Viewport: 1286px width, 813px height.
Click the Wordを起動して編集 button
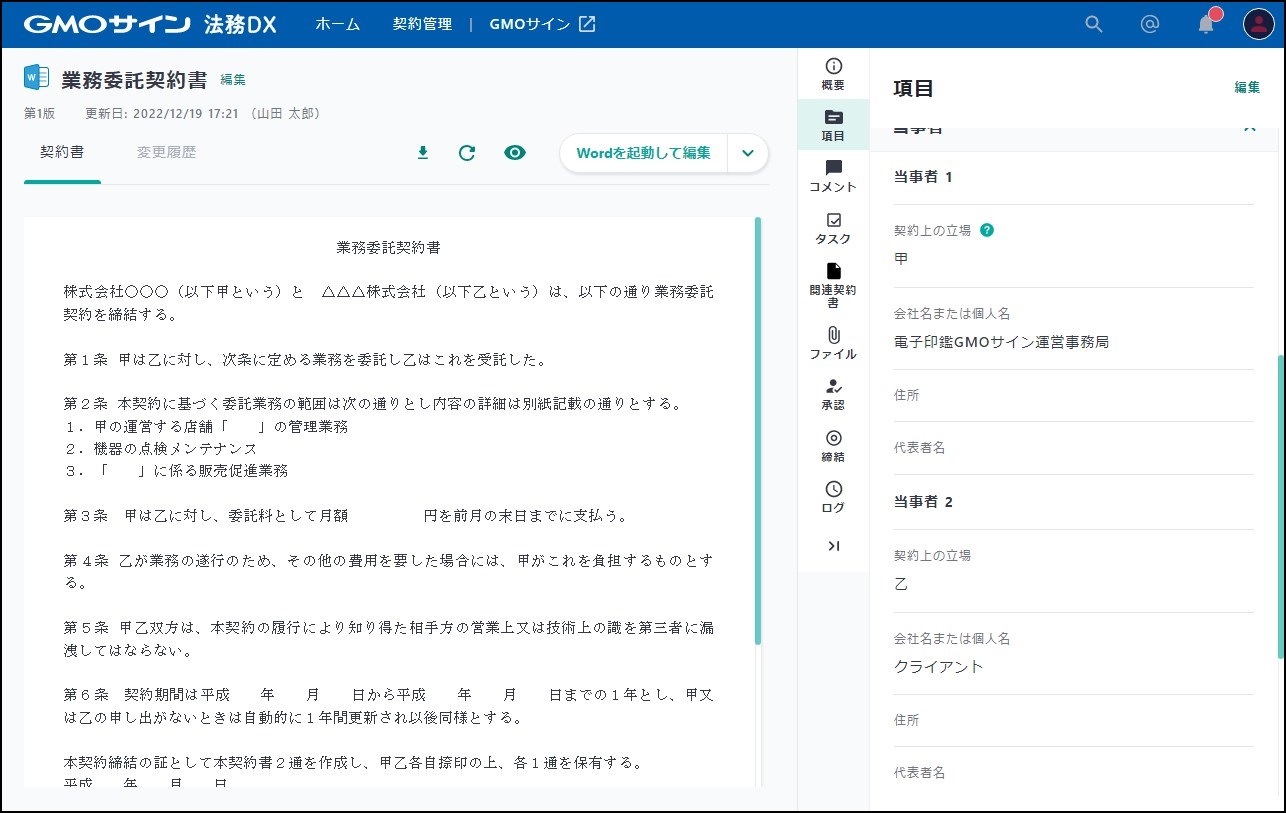click(643, 153)
